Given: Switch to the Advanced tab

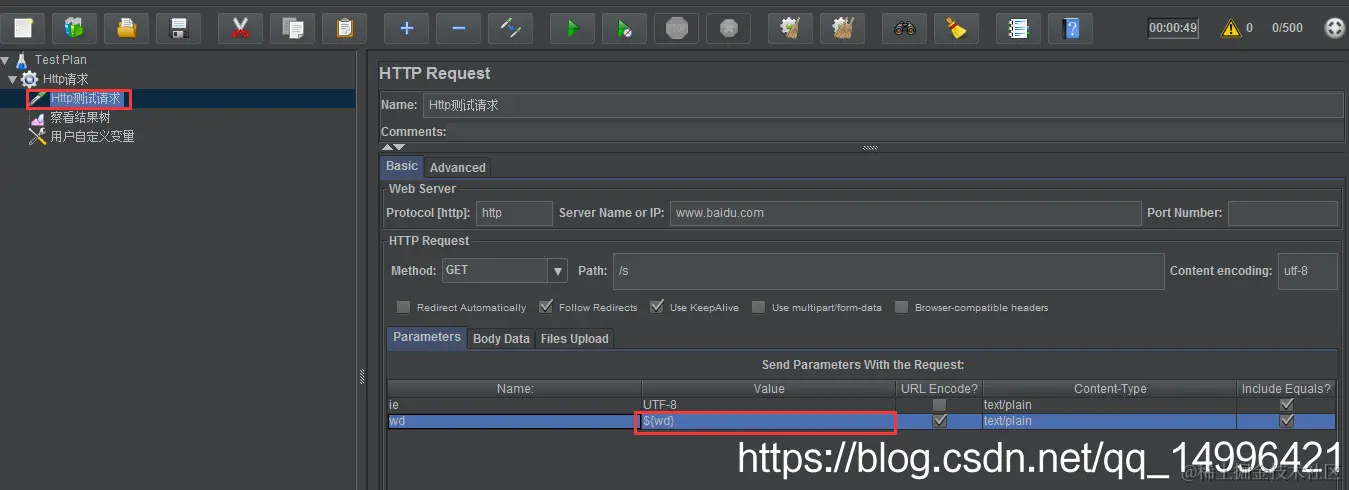Looking at the screenshot, I should pyautogui.click(x=457, y=168).
